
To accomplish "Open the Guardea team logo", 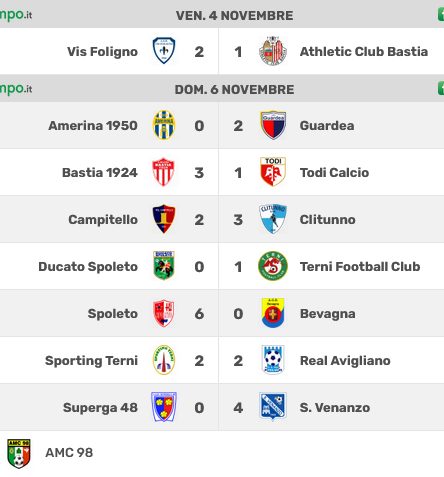I will click(x=273, y=125).
